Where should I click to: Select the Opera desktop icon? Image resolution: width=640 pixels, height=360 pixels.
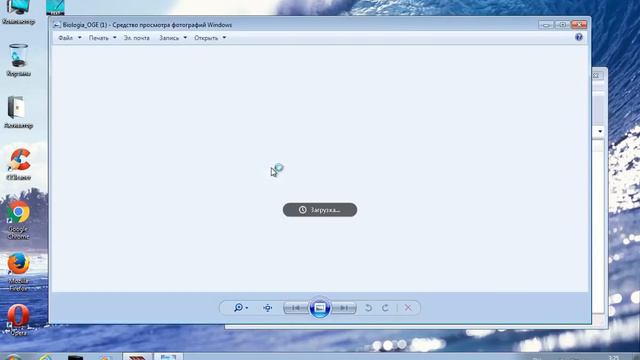tap(18, 320)
